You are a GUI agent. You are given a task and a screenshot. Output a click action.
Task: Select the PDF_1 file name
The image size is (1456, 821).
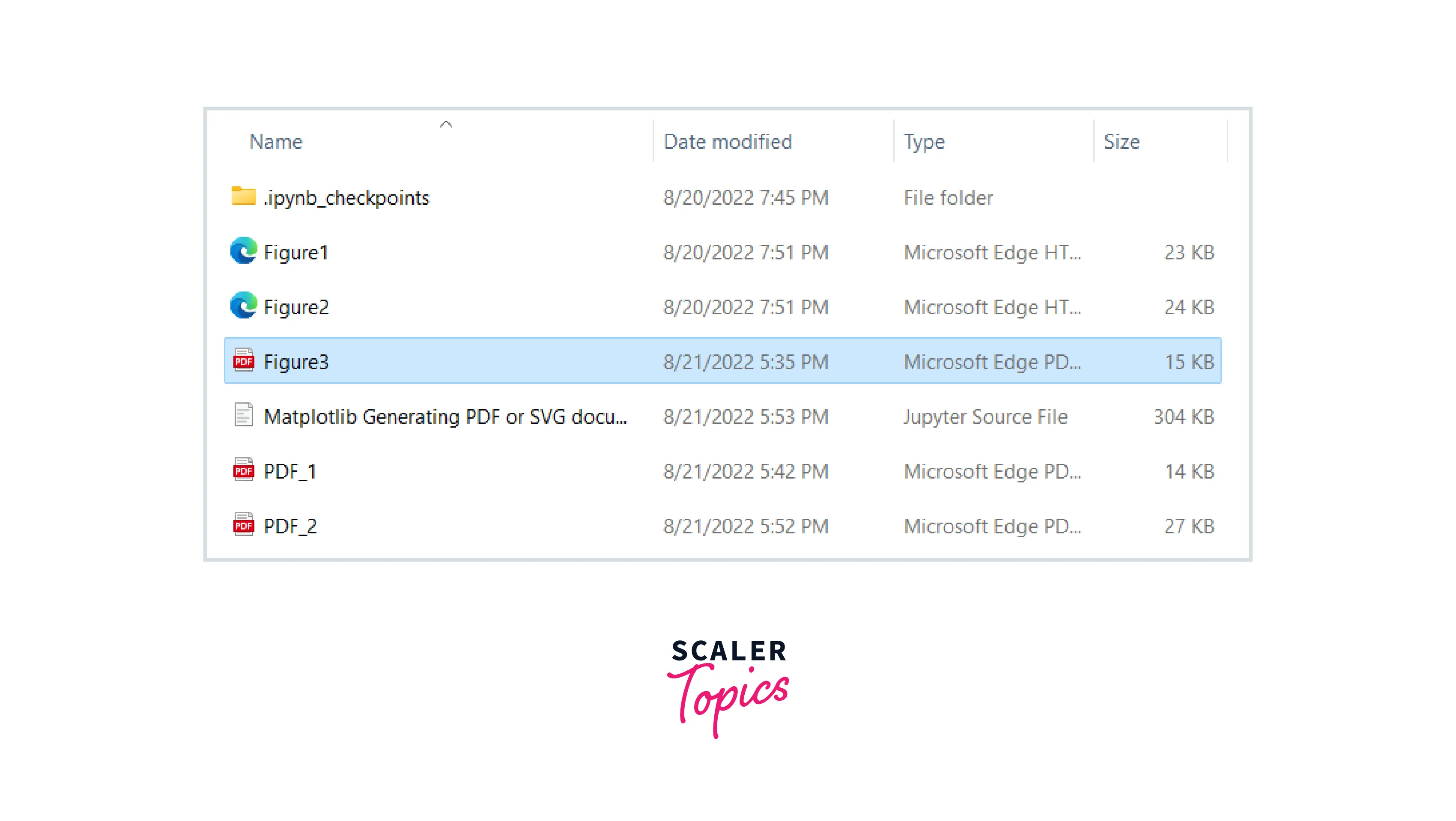coord(290,472)
